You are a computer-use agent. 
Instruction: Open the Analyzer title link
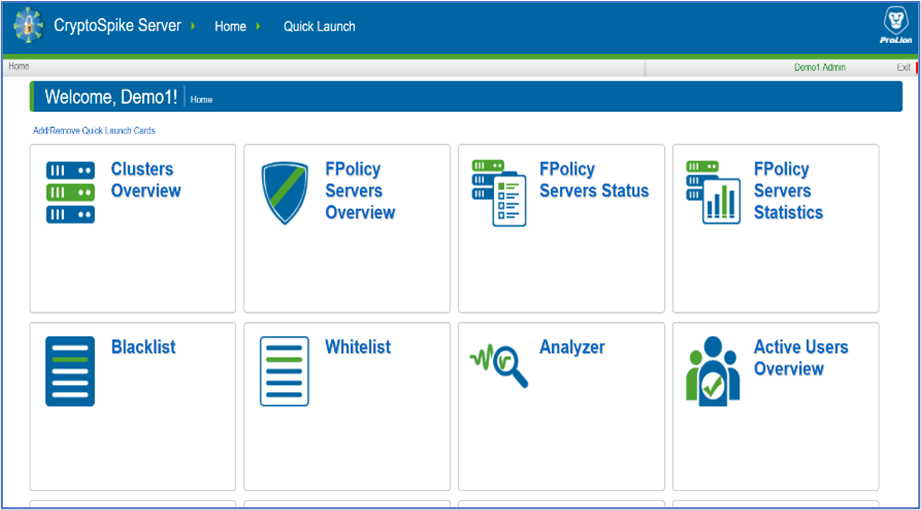(572, 347)
